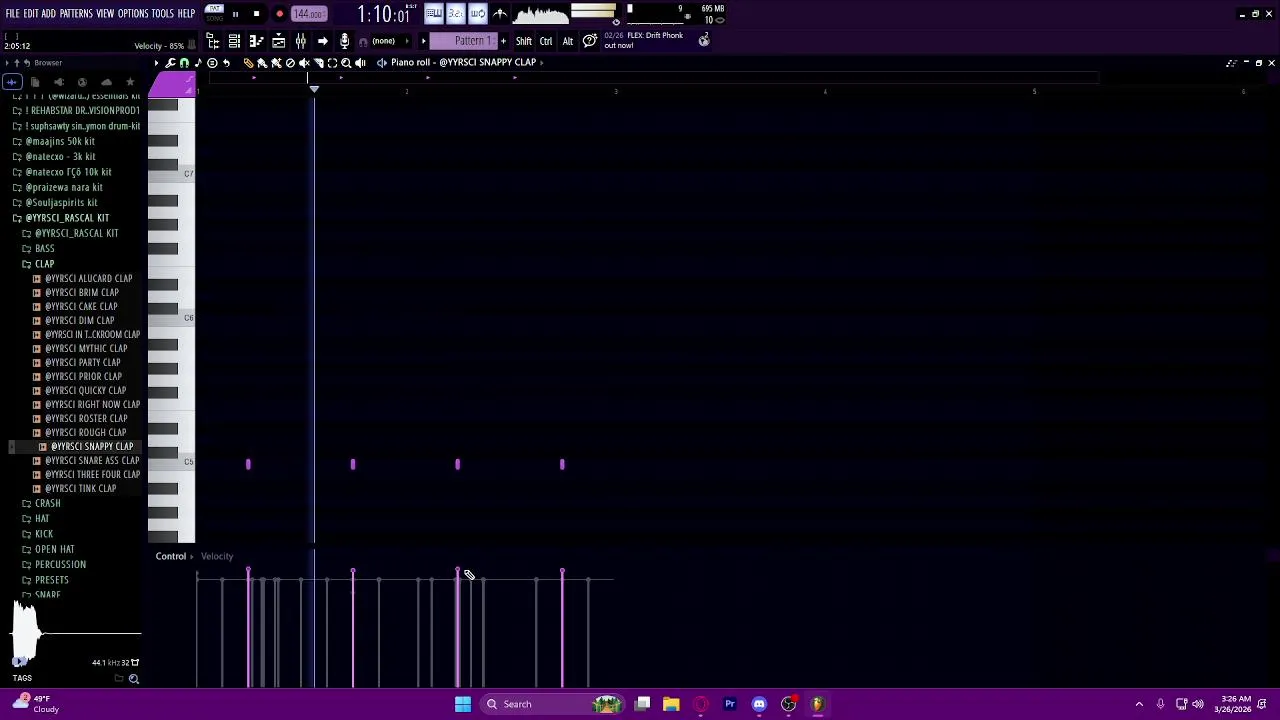Screen dimensions: 1280x720
Task: Open the PATTERNS menu
Action: coord(76,14)
